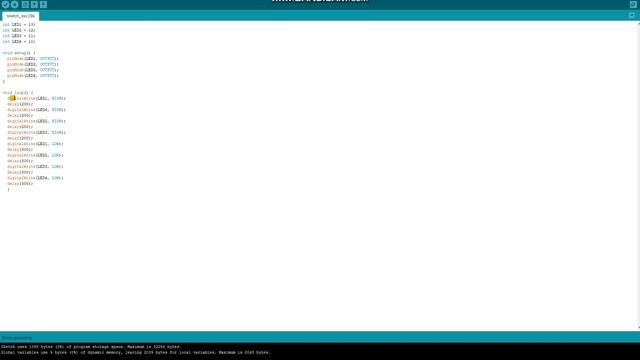Open the Serial Monitor icon
Screen dimensions: 640x360
pyautogui.click(x=633, y=4)
